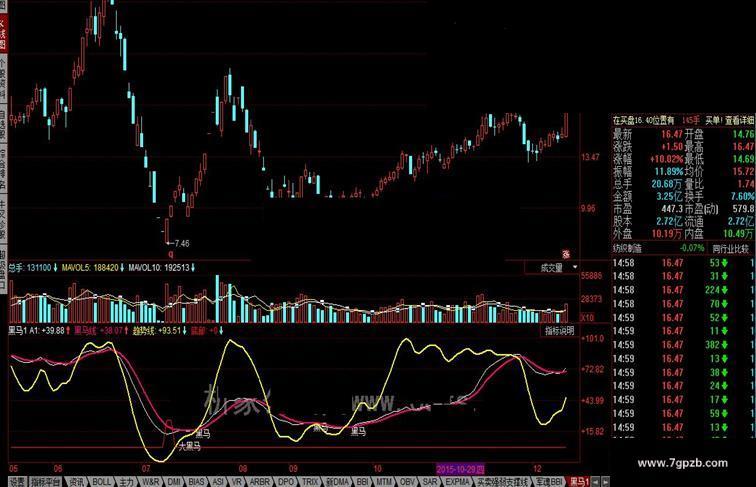Screen dimensions: 756x487
Task: Select the ASI indicator tab
Action: (x=218, y=481)
